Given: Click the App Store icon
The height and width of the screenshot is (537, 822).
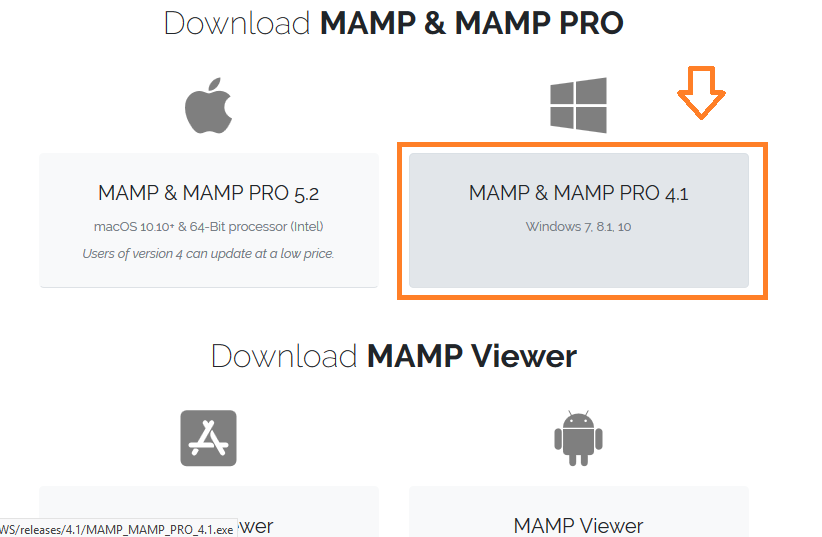Looking at the screenshot, I should click(209, 438).
